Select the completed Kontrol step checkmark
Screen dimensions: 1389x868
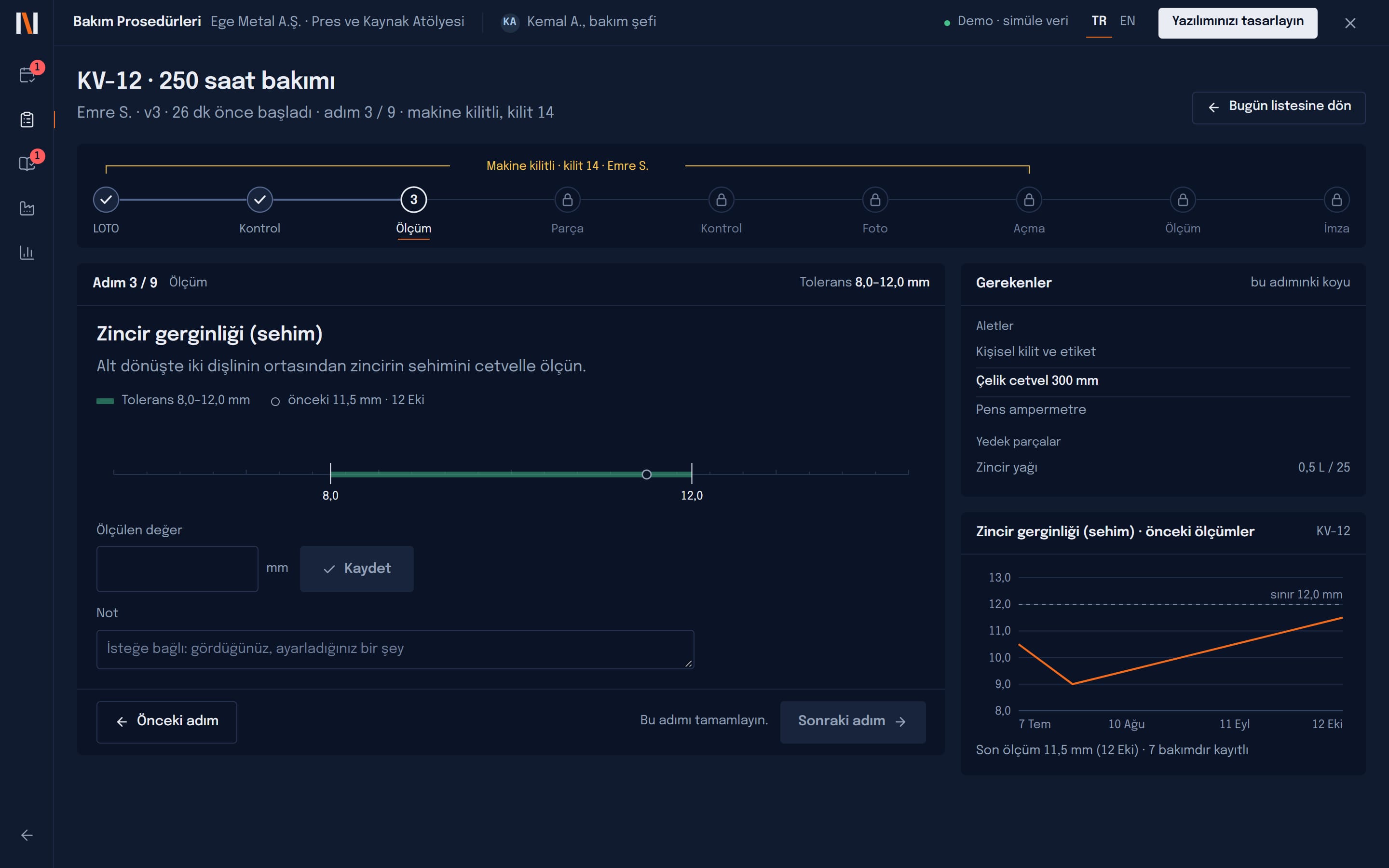click(260, 200)
